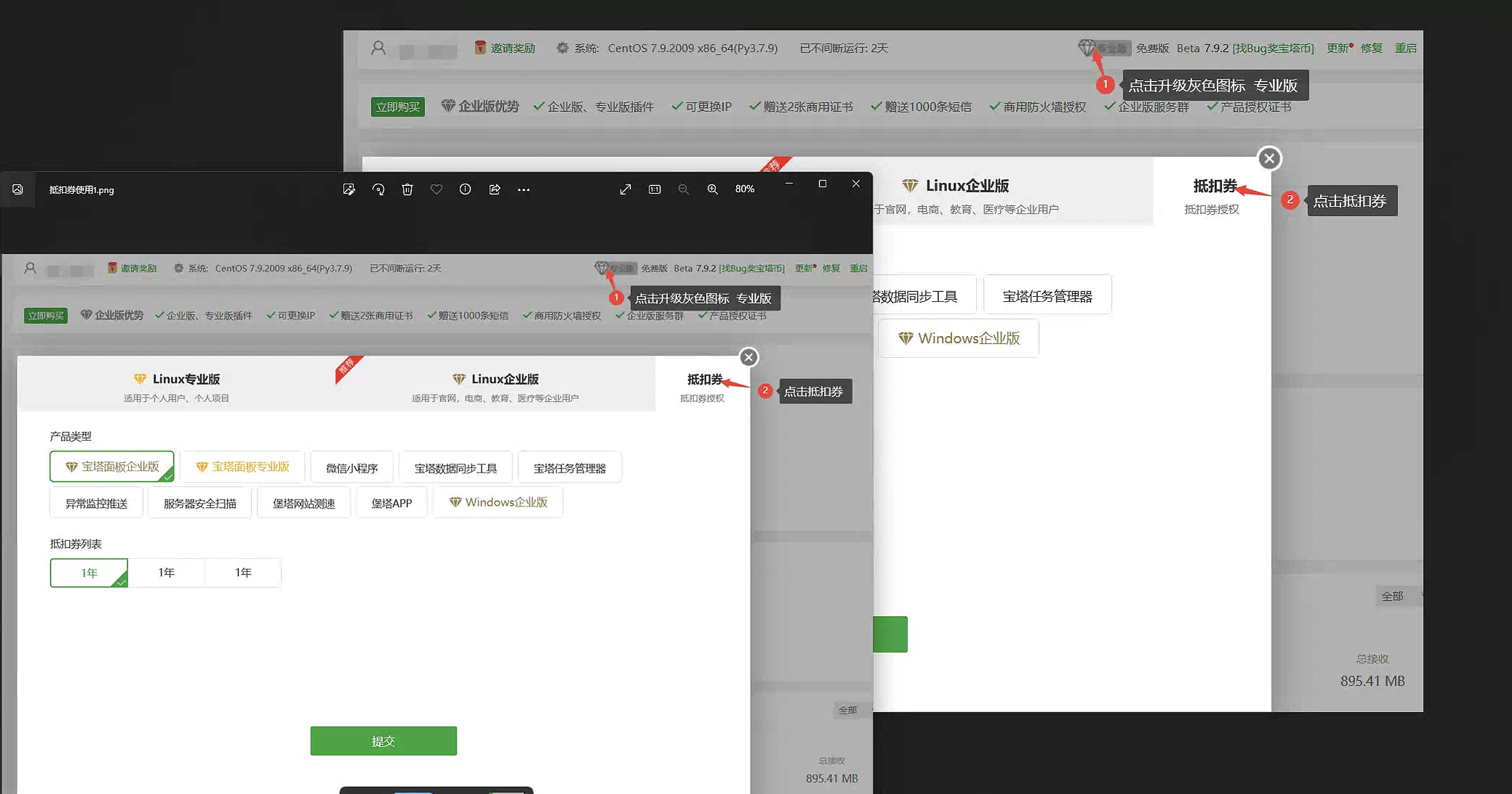Click the 邀请奖励 gift link in the background window

[x=505, y=48]
